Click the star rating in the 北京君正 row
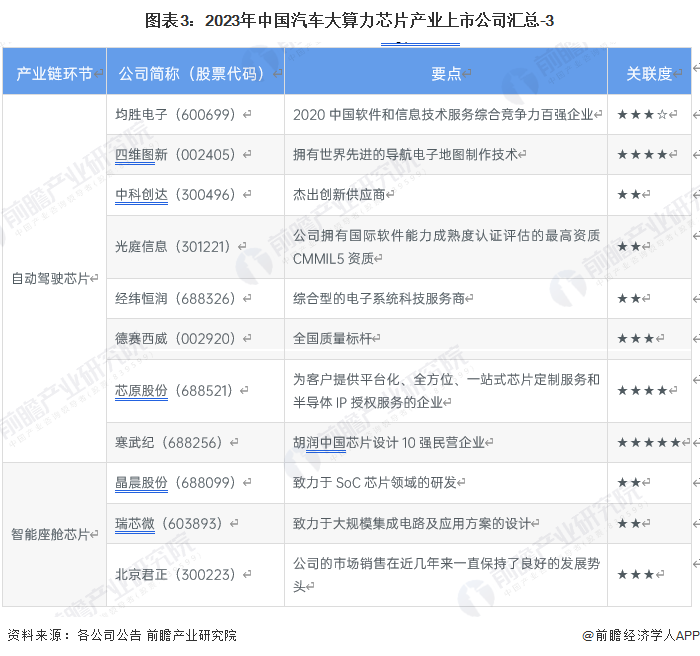The image size is (700, 656). pos(635,575)
